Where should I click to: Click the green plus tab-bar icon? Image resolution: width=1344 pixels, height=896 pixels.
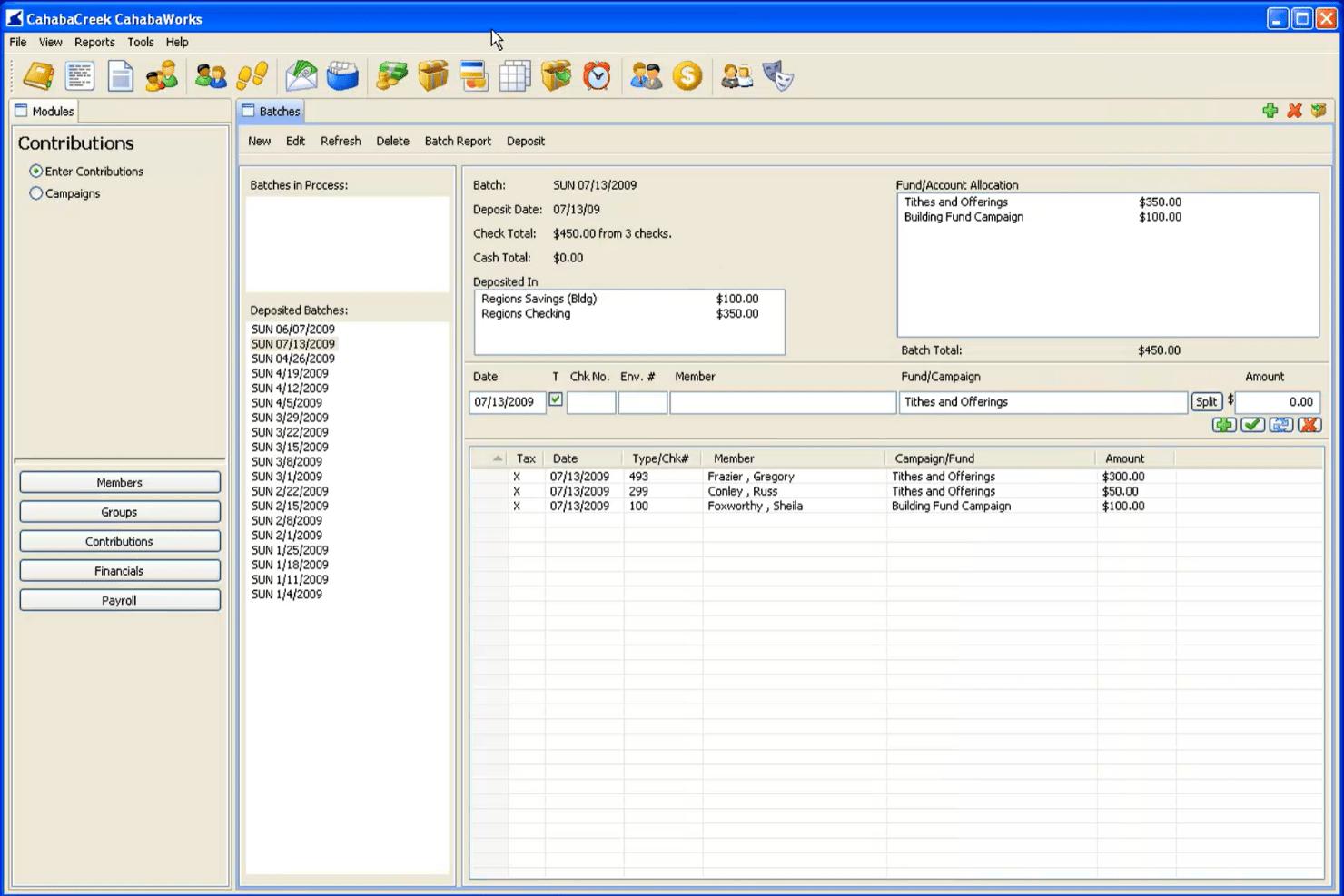click(x=1270, y=111)
